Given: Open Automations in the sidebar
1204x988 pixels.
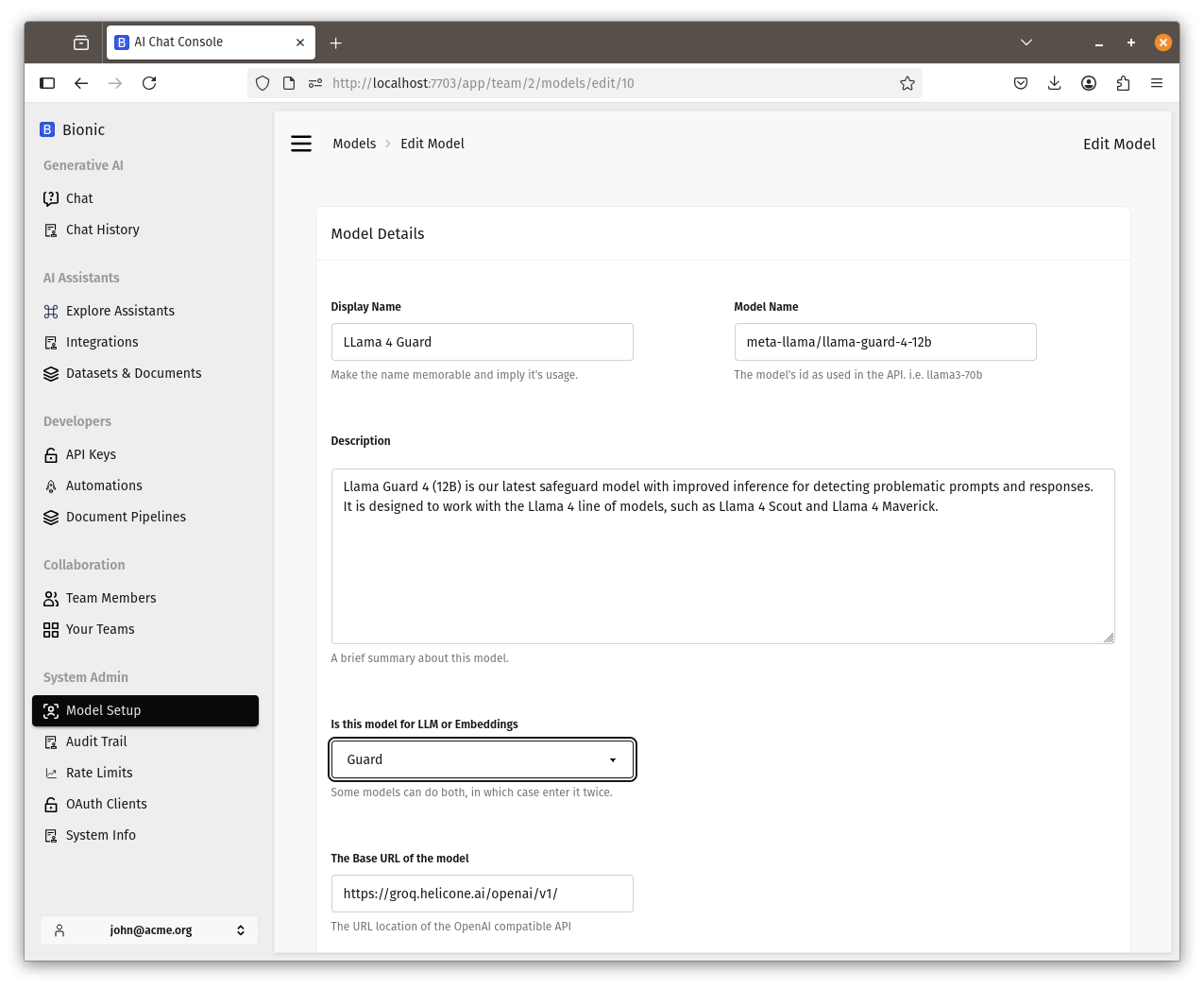Looking at the screenshot, I should tap(104, 485).
